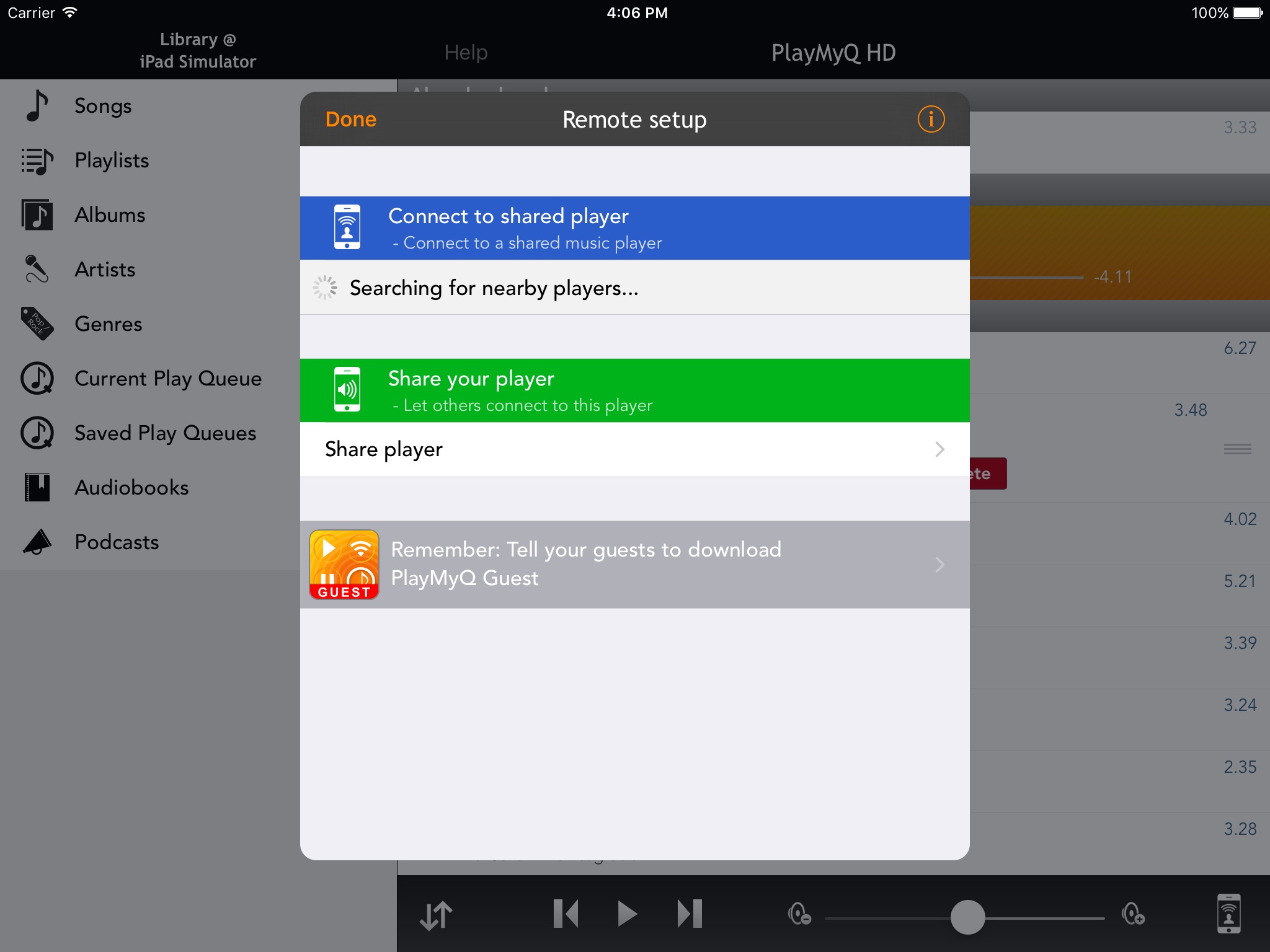Viewport: 1270px width, 952px height.
Task: Open PlayMyQ Guest app icon
Action: tap(344, 565)
